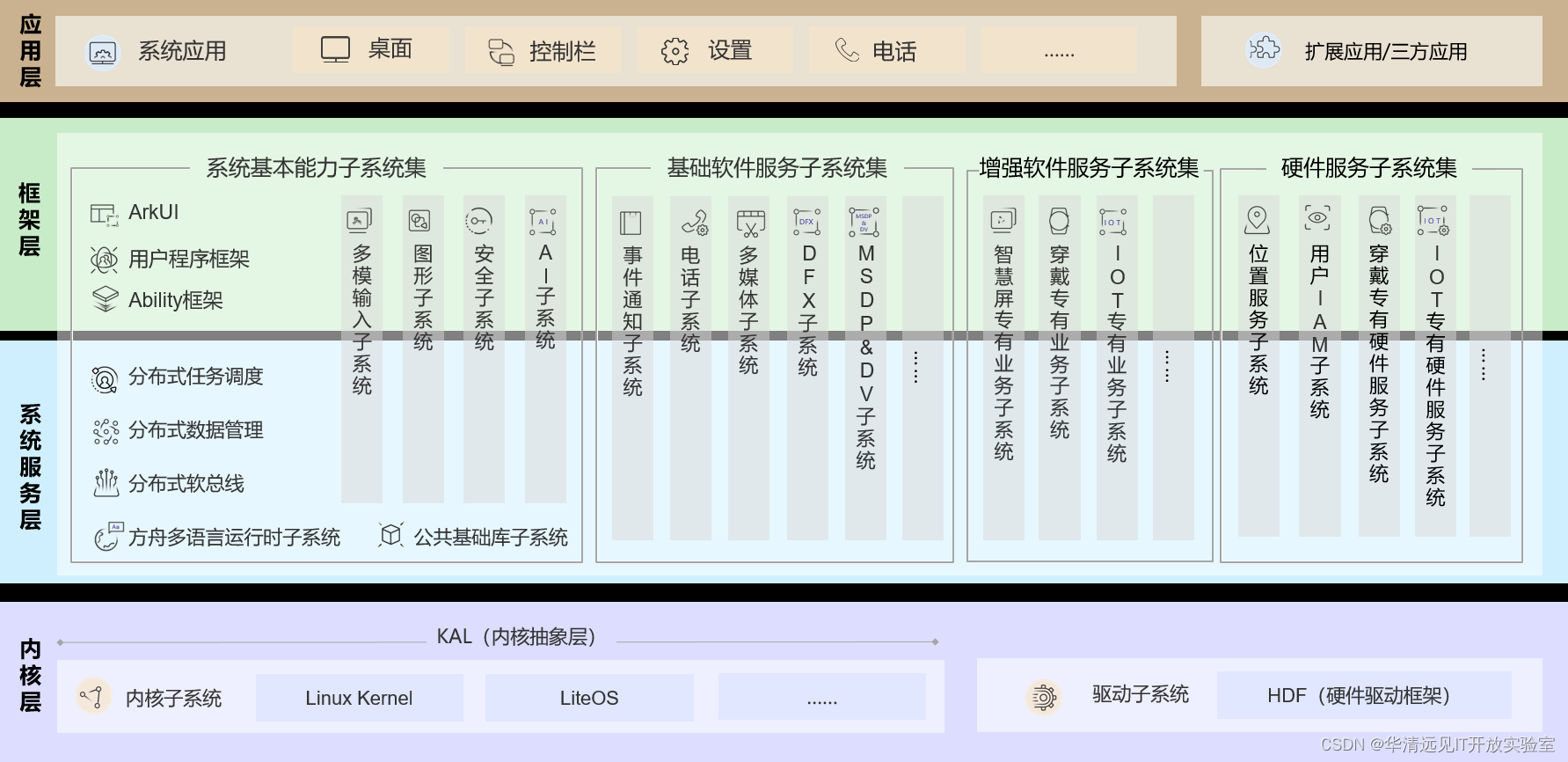Click the 公共基础库子系统 cube icon
This screenshot has width=1568, height=762.
point(390,535)
